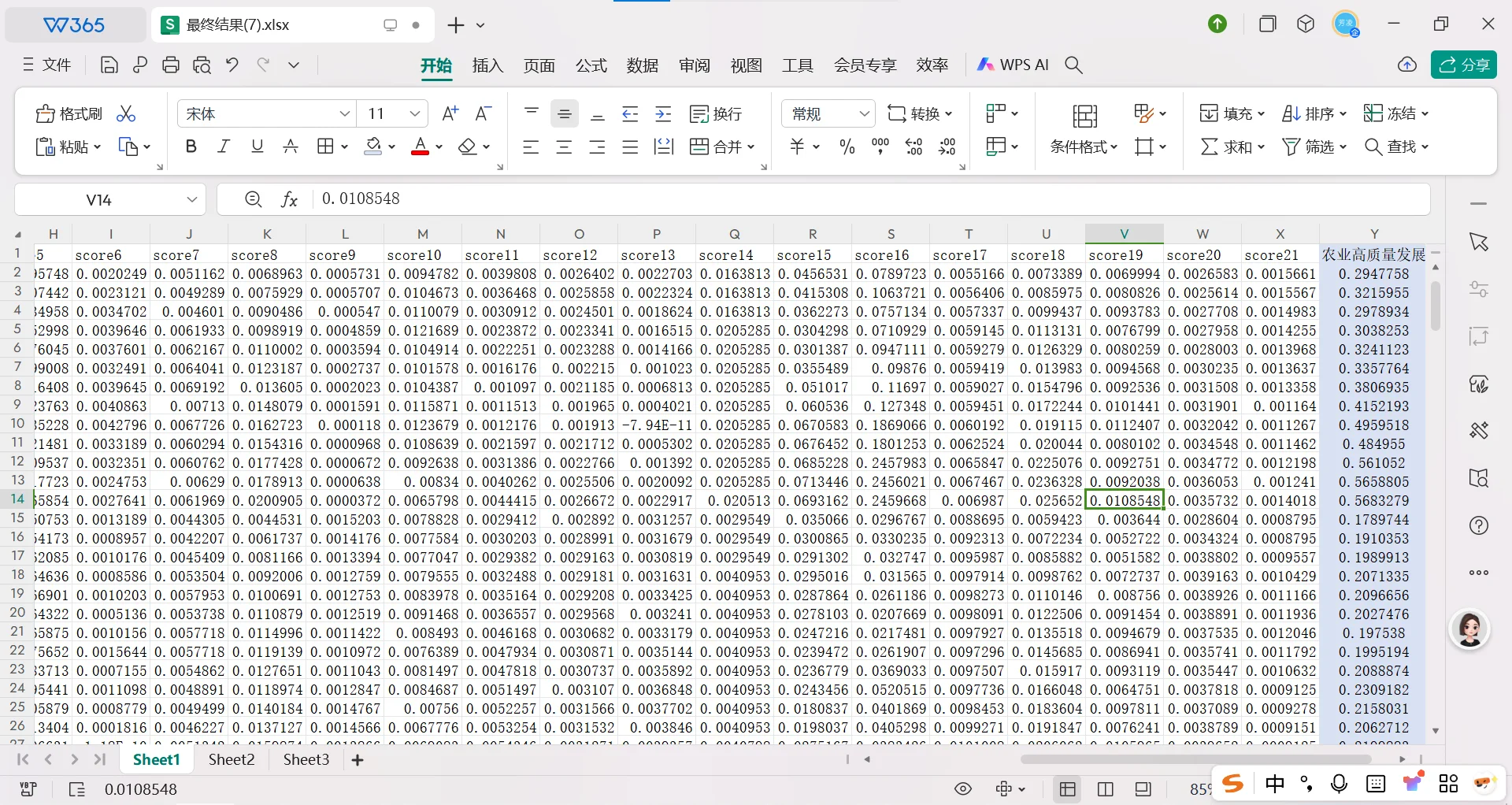Screen dimensions: 1512x805
Task: Toggle underline formatting
Action: [257, 147]
